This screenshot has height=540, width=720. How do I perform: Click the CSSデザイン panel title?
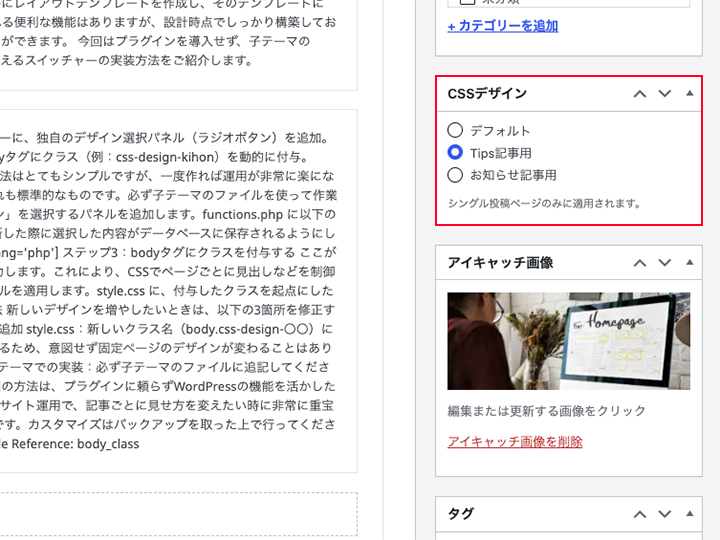(x=487, y=94)
